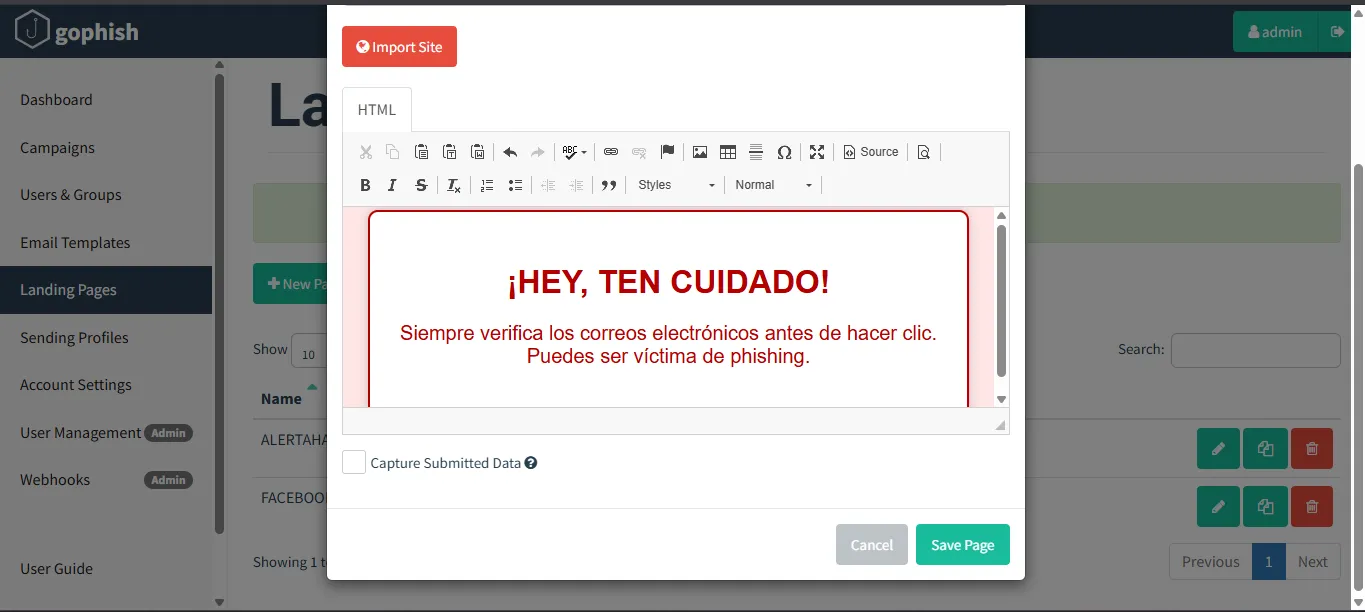Undo the last edit

tap(510, 152)
